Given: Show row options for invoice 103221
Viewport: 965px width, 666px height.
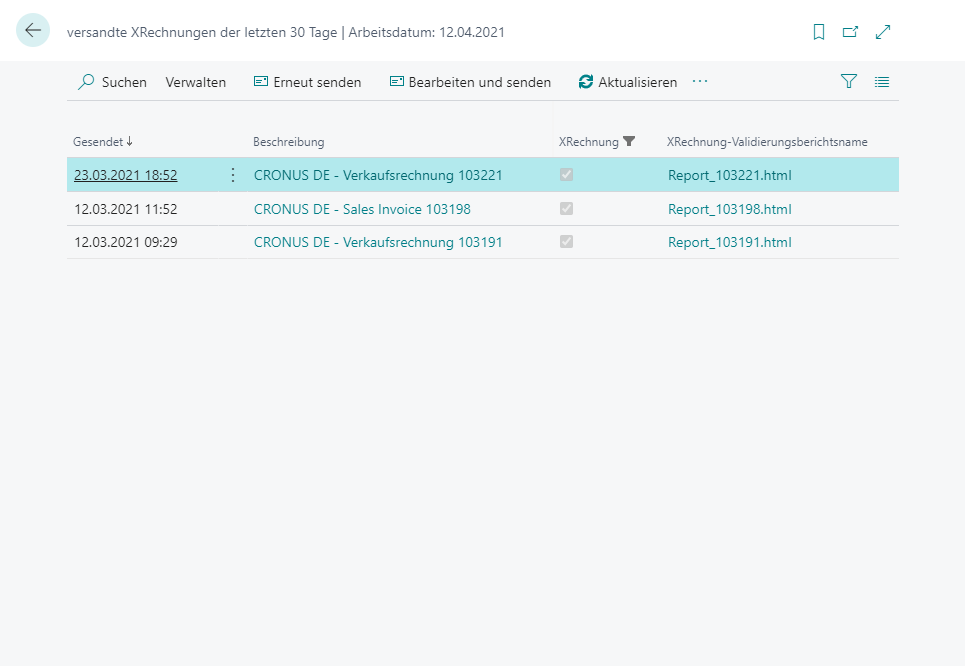Looking at the screenshot, I should pos(233,175).
